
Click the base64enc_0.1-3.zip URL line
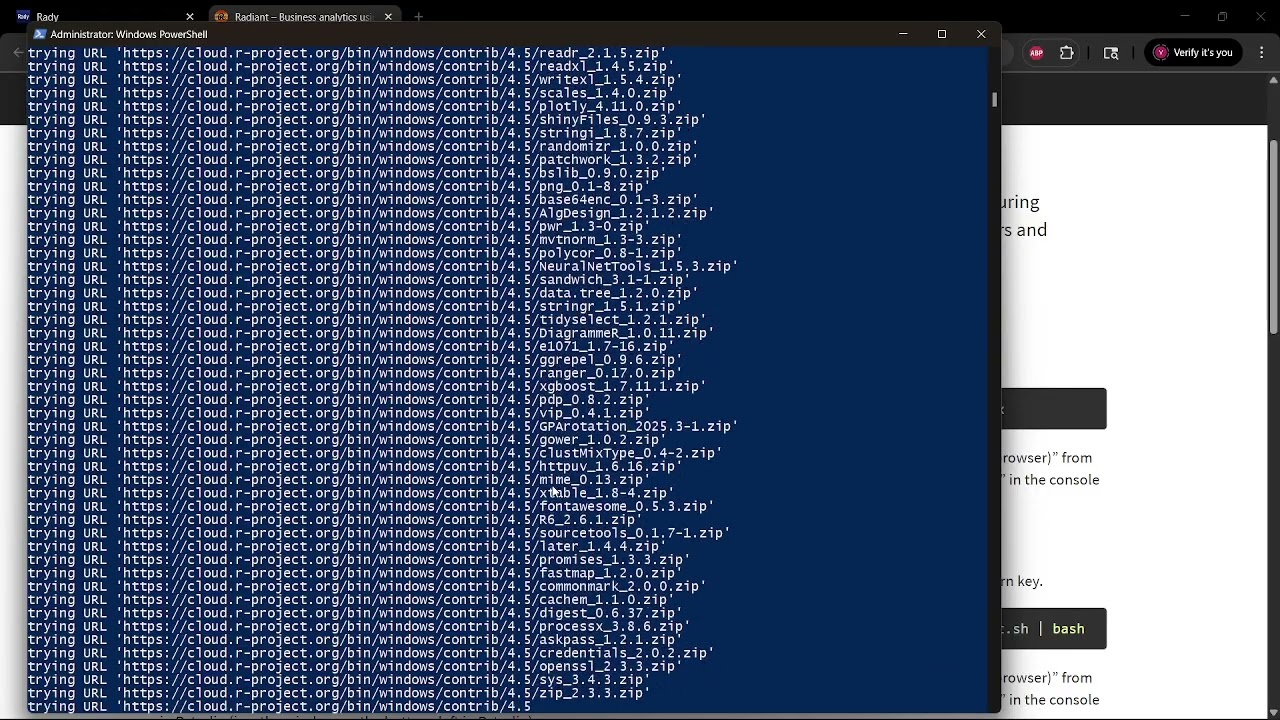[x=363, y=200]
